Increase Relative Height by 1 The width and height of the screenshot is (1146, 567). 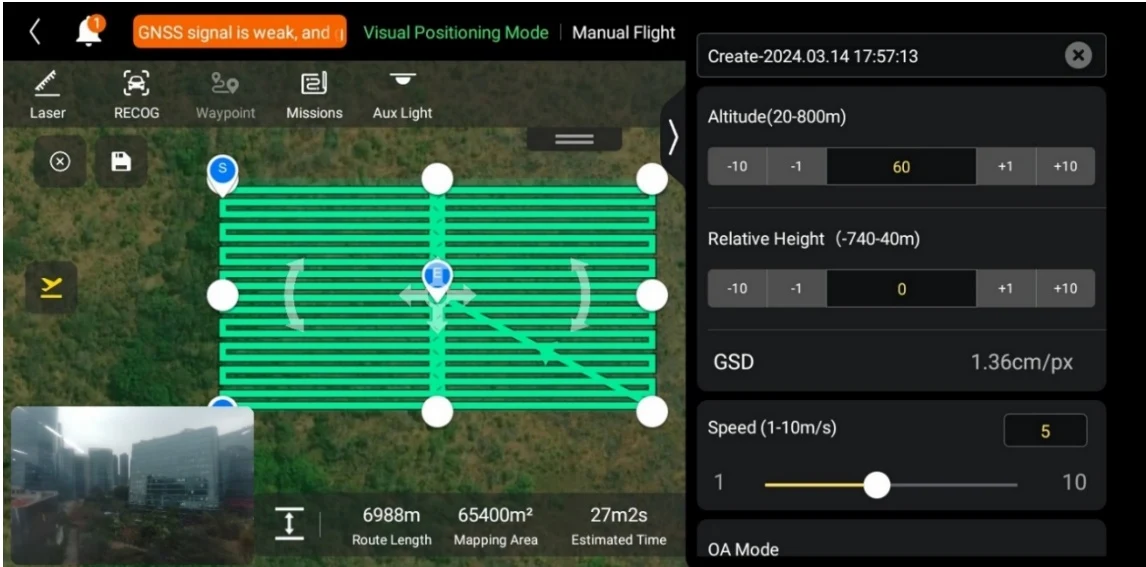pos(1006,289)
